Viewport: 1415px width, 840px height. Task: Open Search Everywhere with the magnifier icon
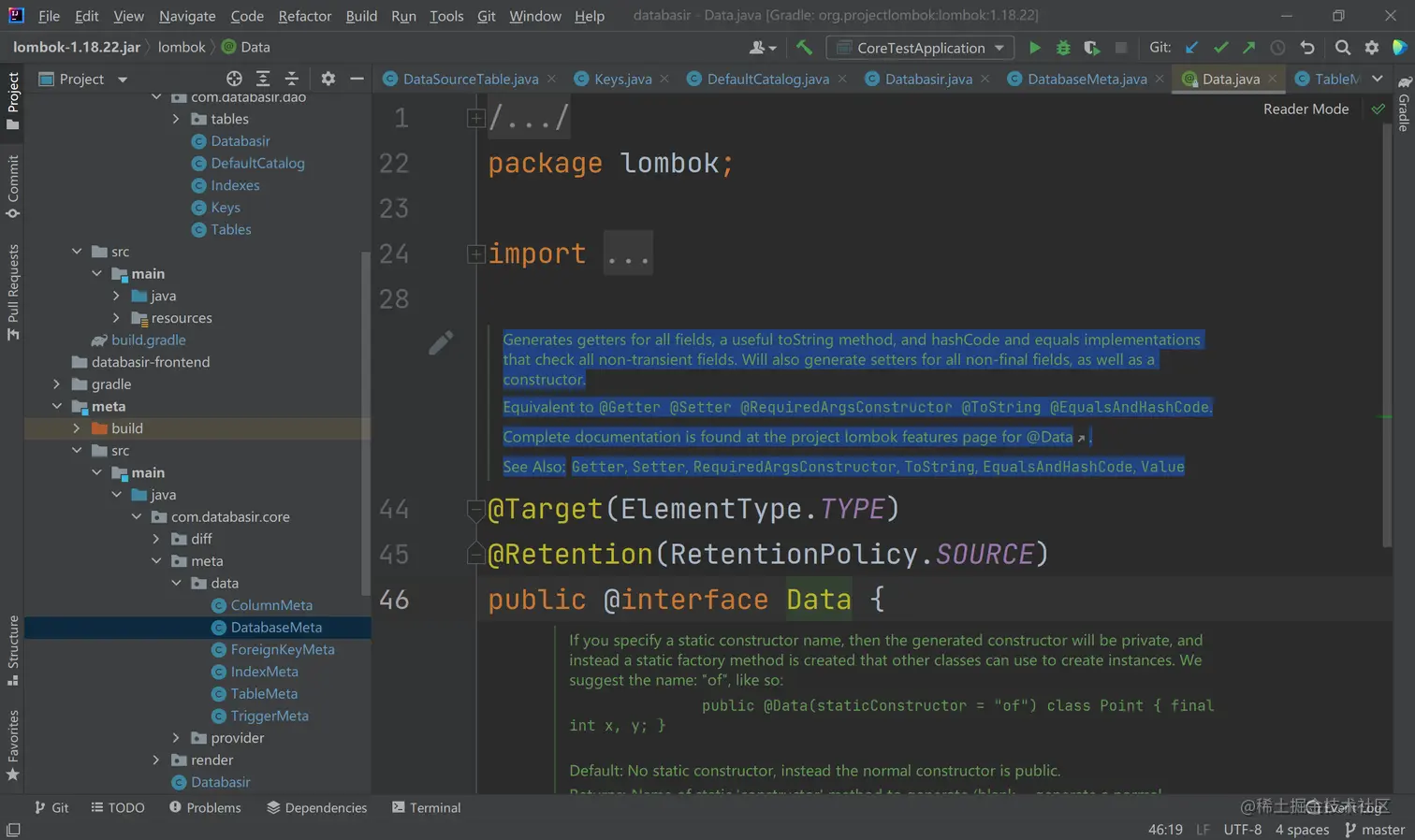(1342, 48)
